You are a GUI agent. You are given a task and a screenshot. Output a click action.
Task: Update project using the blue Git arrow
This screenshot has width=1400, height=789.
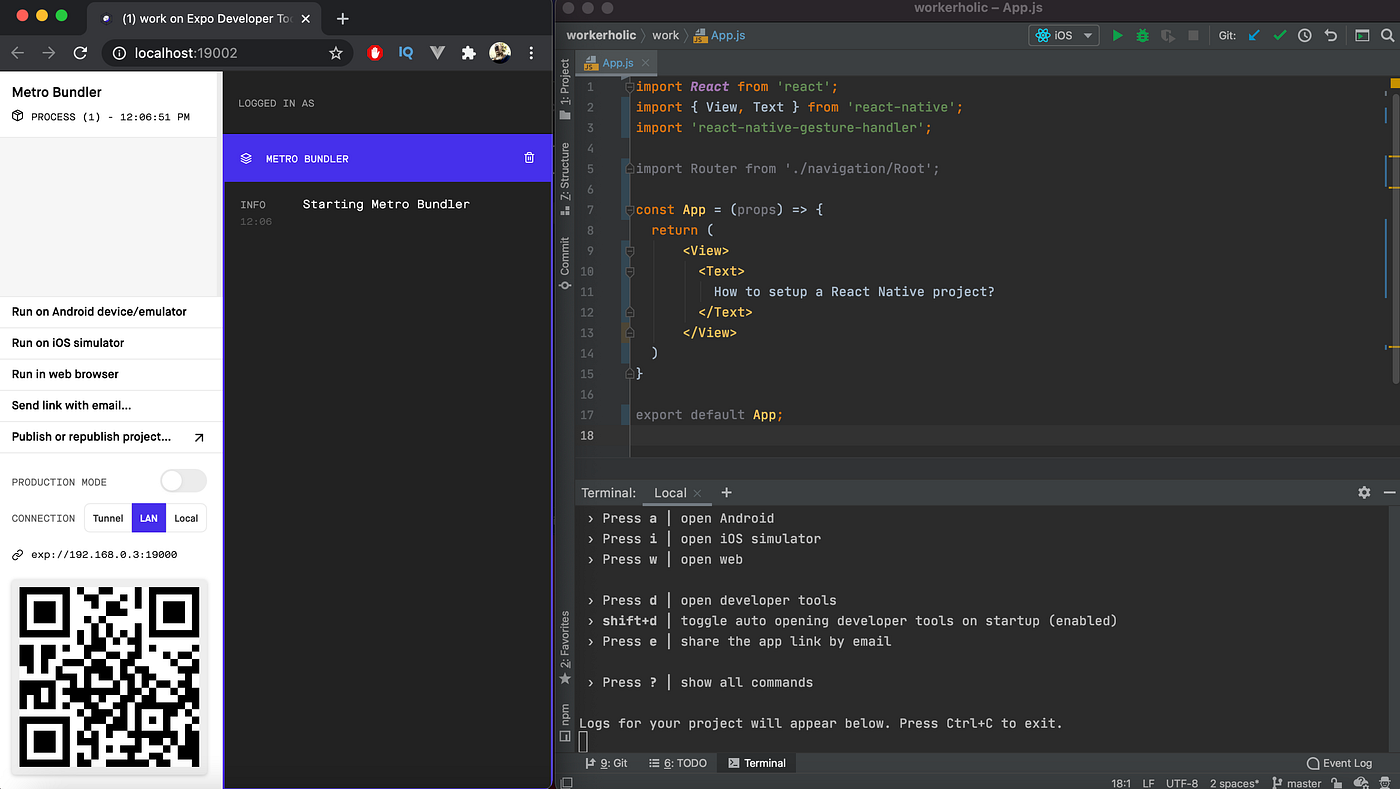[1253, 35]
